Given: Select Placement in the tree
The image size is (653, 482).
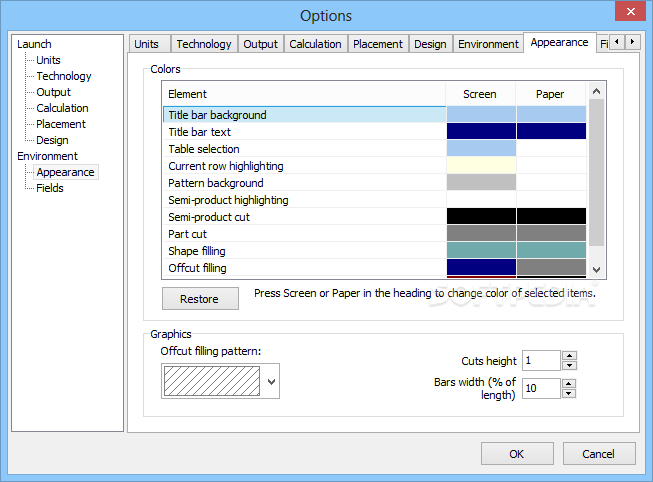Looking at the screenshot, I should coord(61,124).
